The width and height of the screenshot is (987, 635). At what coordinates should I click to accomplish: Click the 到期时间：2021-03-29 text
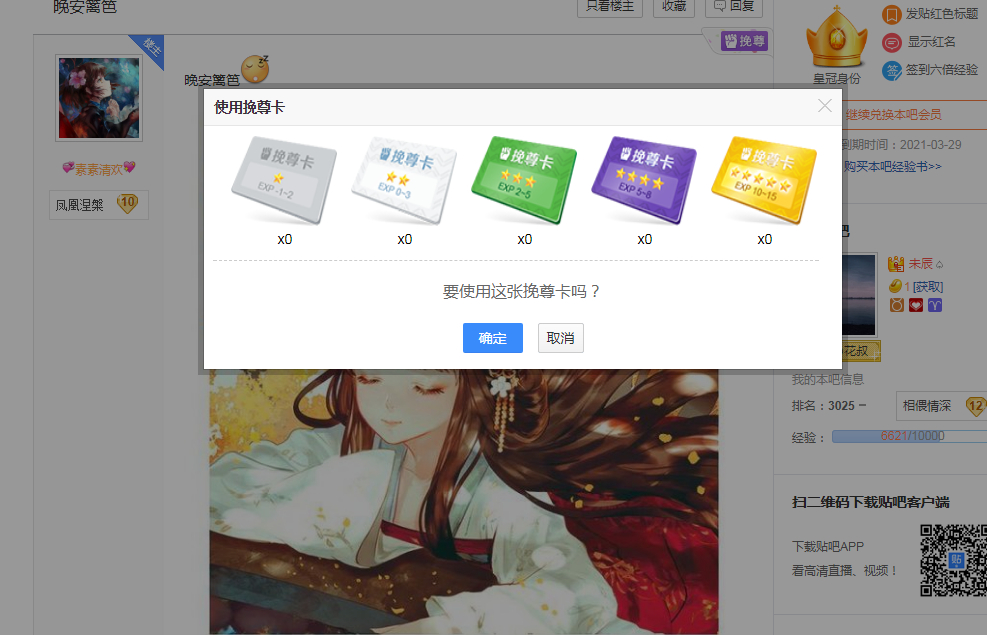[901, 145]
